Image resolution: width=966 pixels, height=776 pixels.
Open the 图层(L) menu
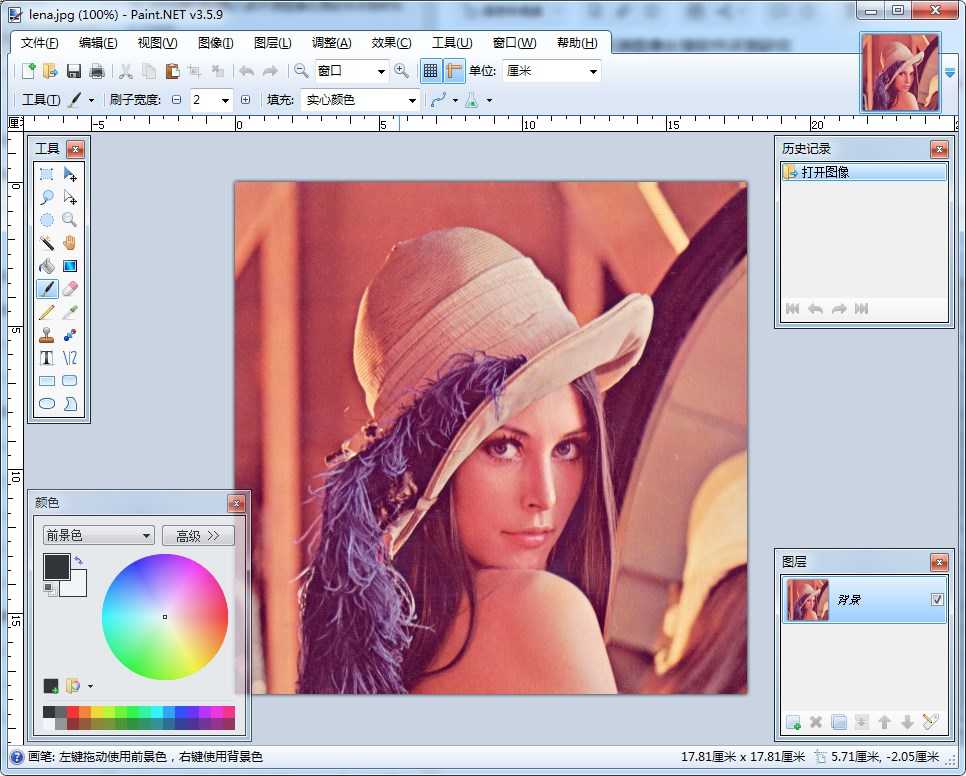(x=272, y=42)
